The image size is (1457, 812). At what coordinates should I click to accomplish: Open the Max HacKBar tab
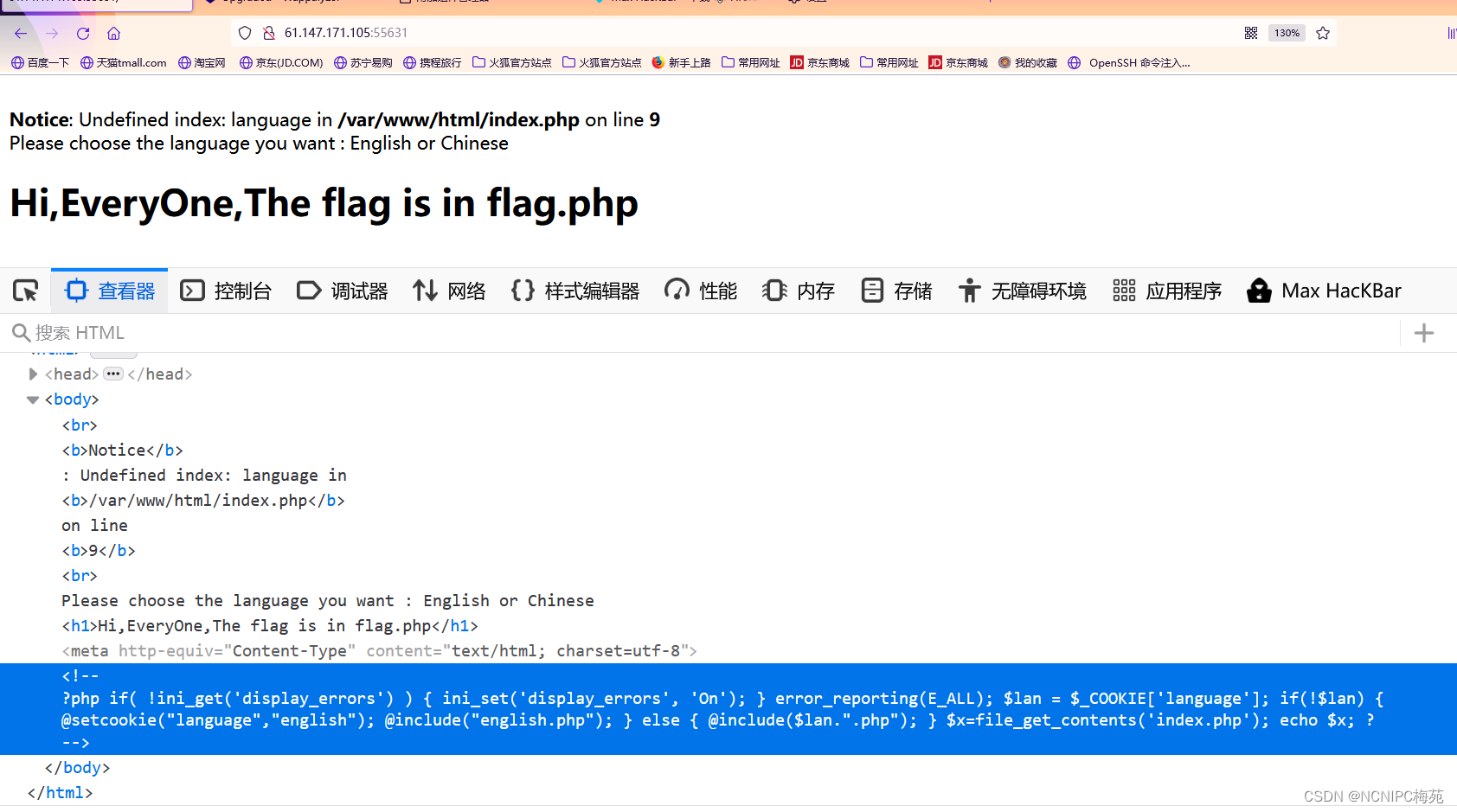(x=1324, y=291)
